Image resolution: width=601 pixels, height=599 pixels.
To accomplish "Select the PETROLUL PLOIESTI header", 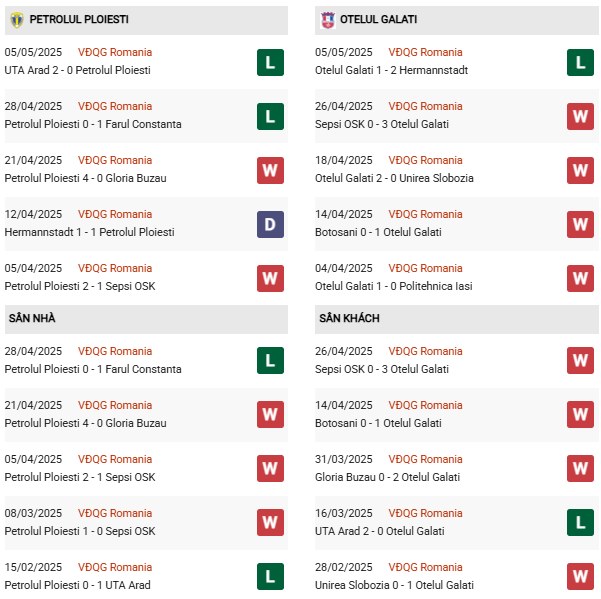I will pyautogui.click(x=146, y=20).
